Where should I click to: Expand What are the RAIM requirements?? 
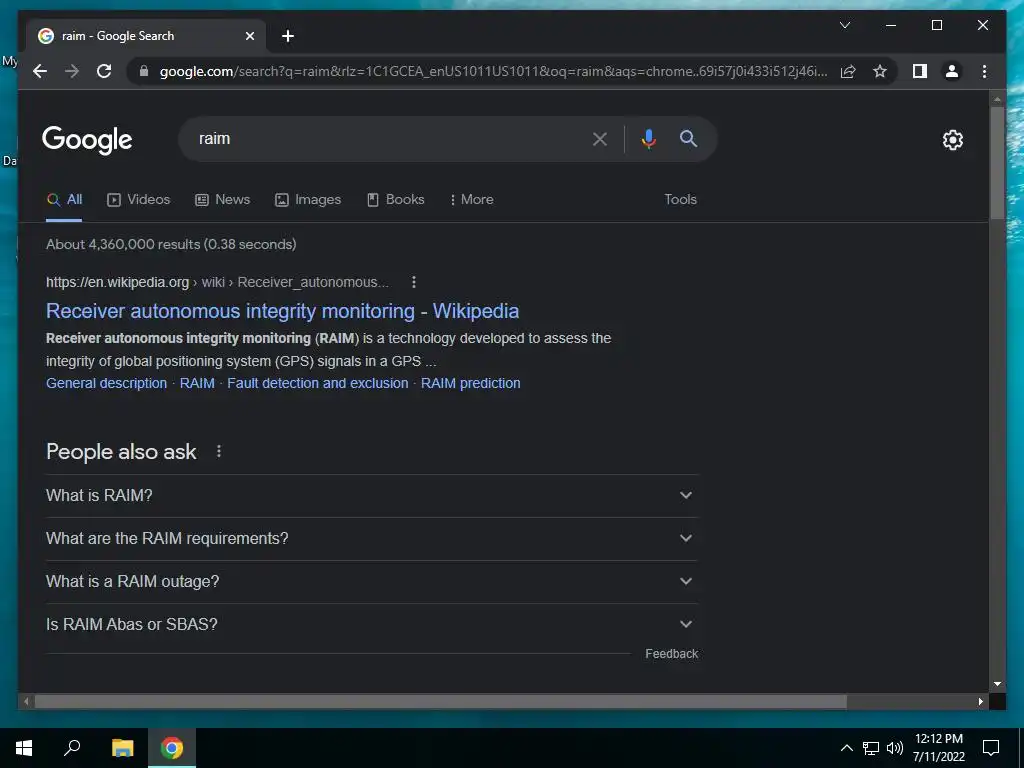pyautogui.click(x=372, y=539)
